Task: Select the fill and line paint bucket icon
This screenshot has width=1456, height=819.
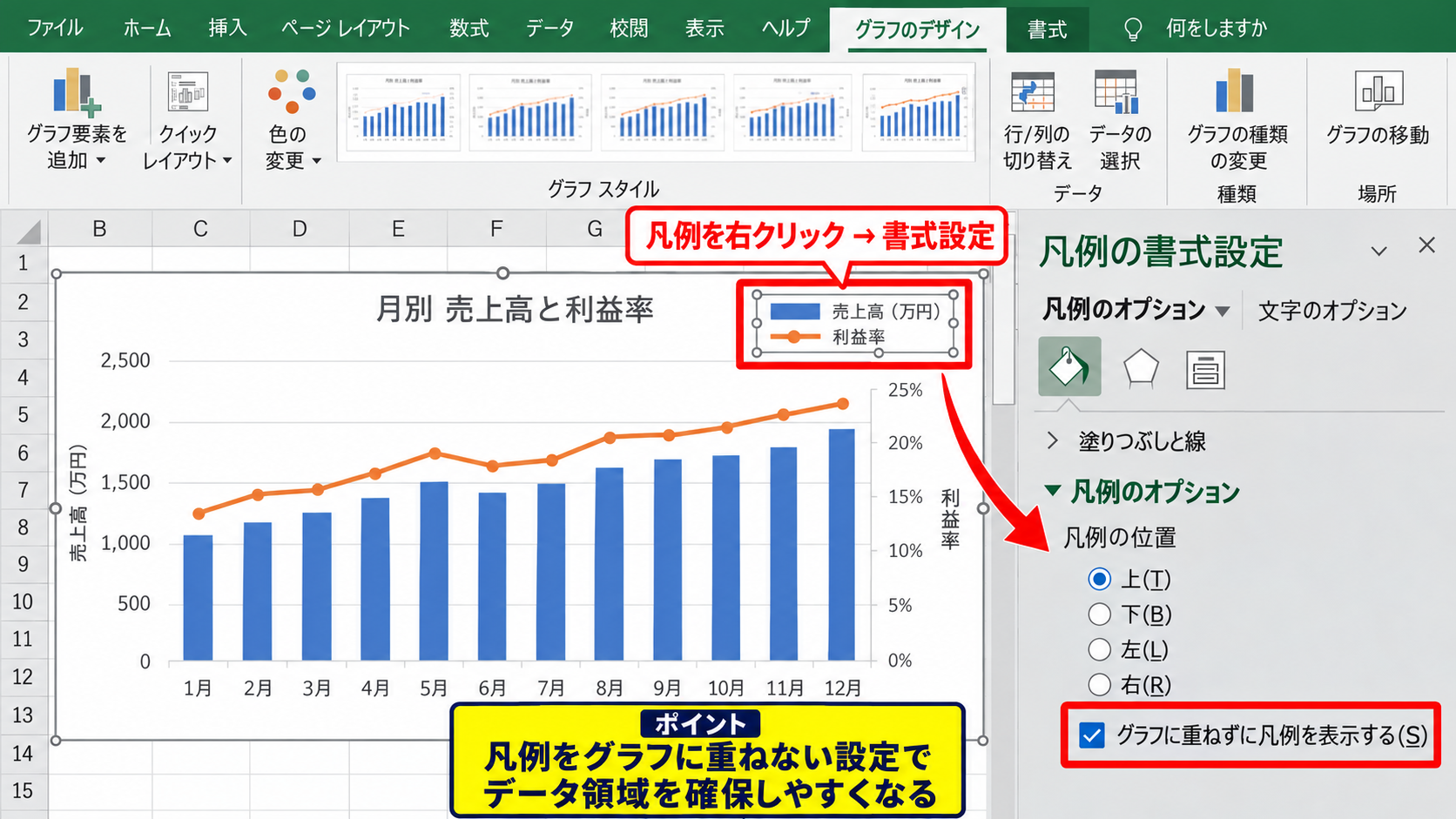Action: (1069, 366)
